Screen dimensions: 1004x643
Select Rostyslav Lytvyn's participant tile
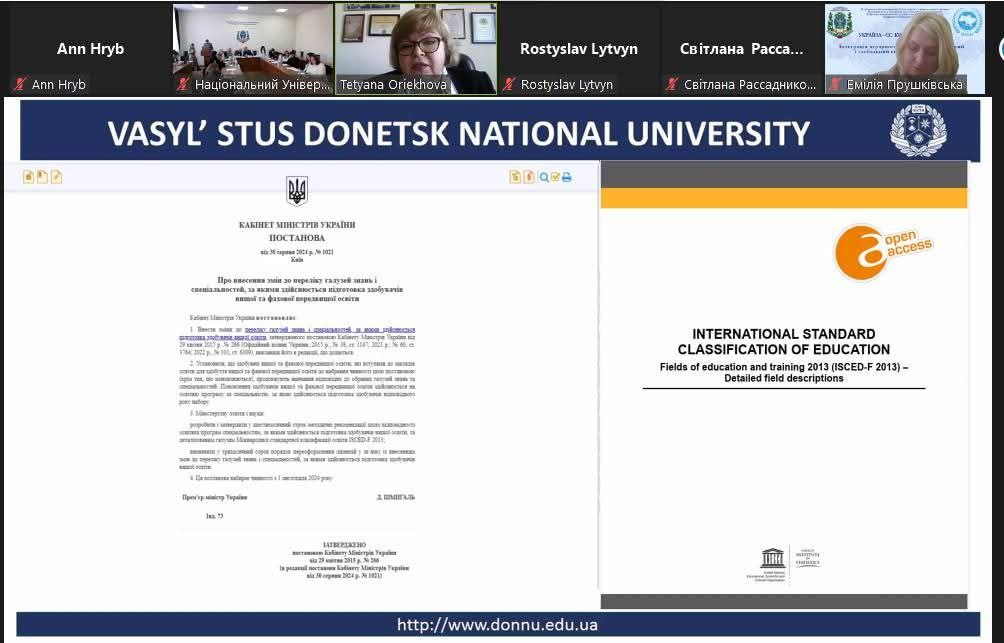[x=579, y=49]
